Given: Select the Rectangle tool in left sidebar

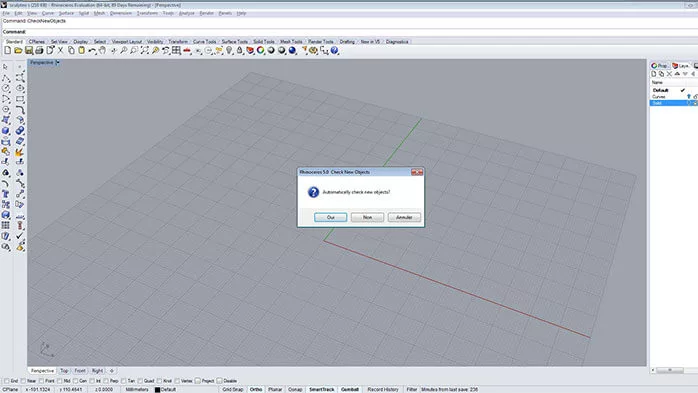Looking at the screenshot, I should click(20, 99).
